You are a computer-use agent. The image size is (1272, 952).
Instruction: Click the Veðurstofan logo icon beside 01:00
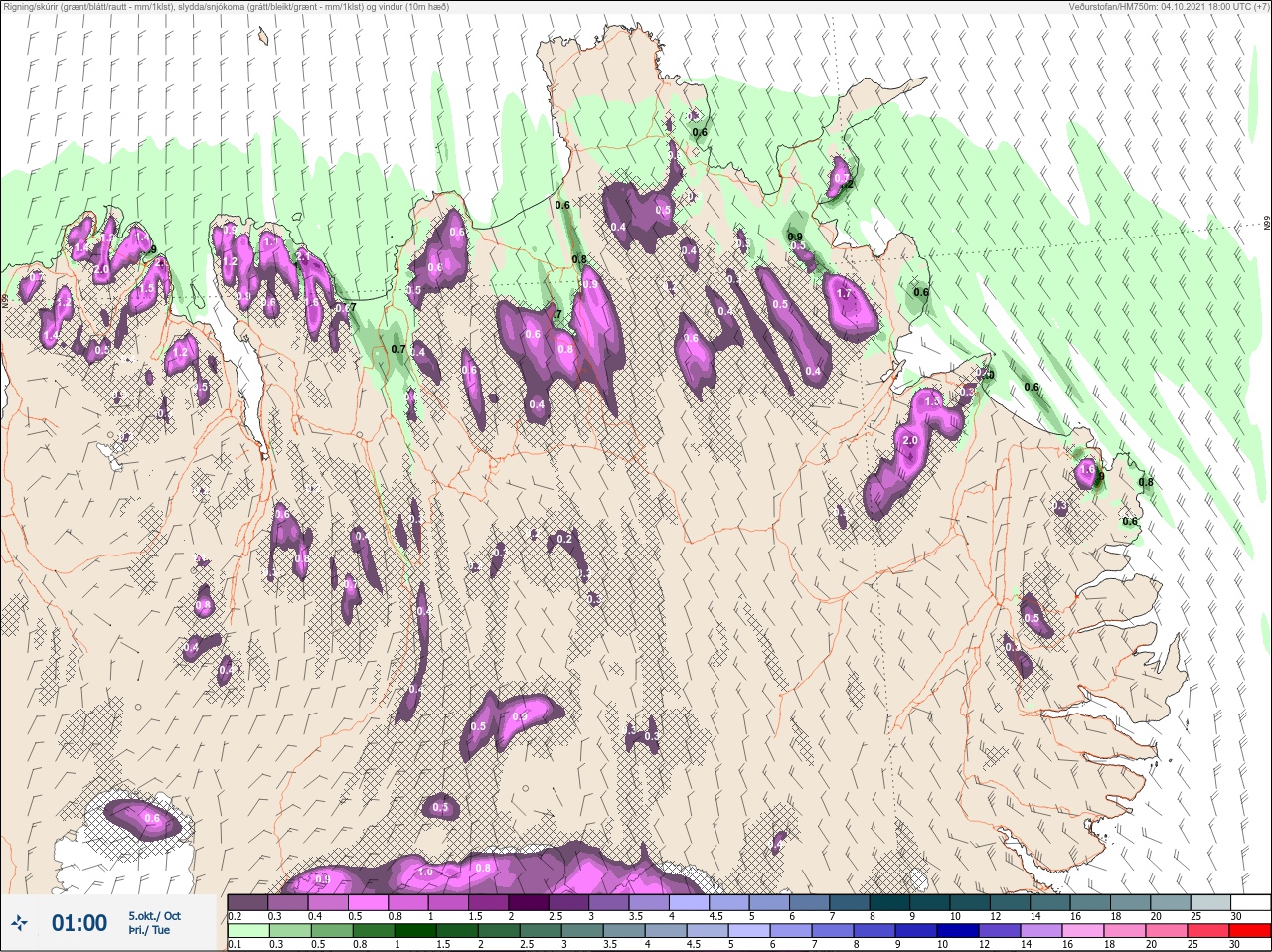click(20, 923)
